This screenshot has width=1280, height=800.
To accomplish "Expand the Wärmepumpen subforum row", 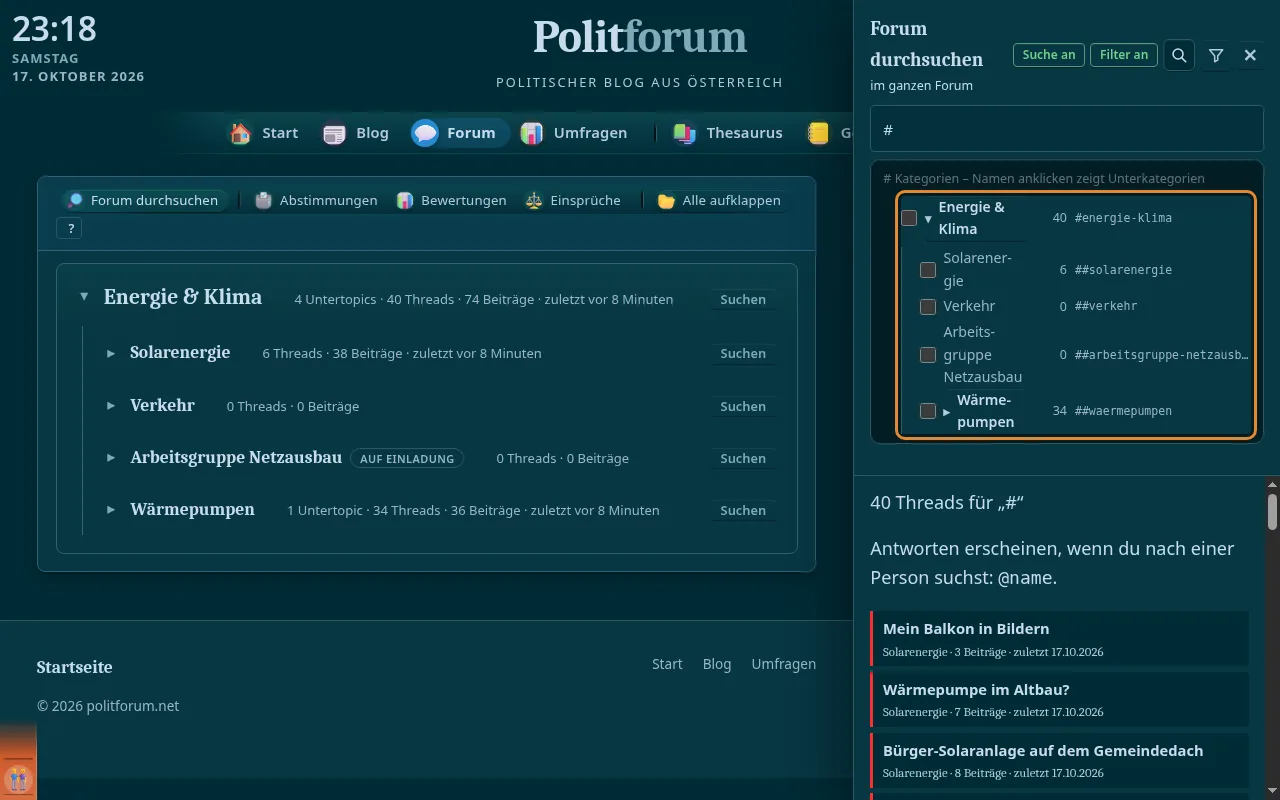I will coord(111,510).
